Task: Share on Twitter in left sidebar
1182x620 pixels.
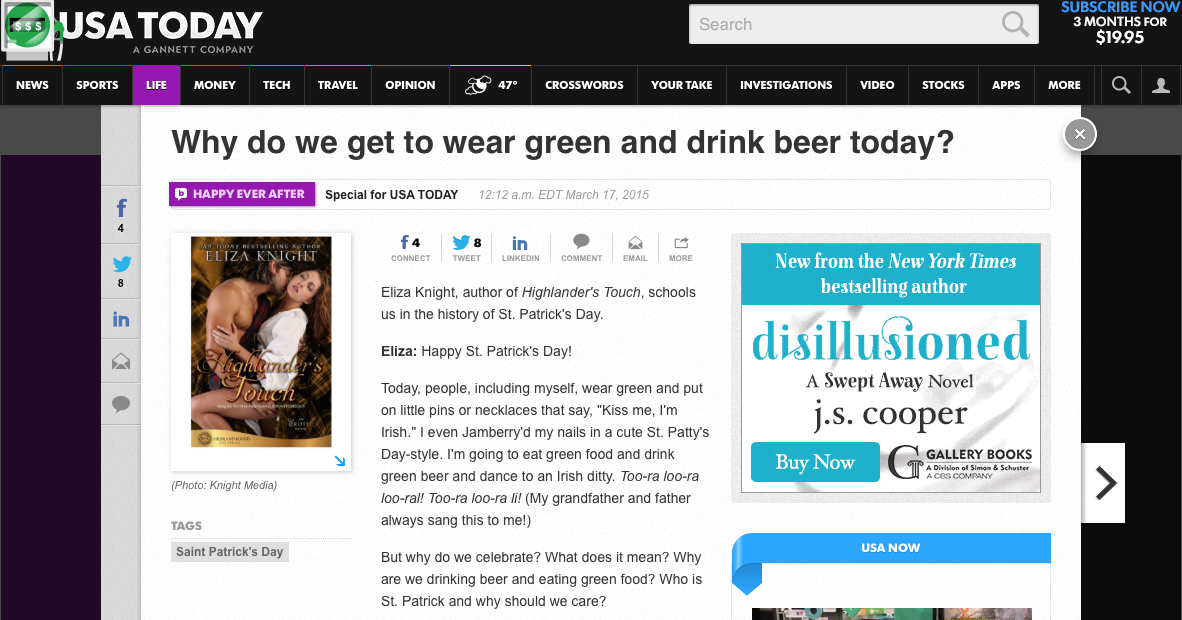Action: point(121,271)
